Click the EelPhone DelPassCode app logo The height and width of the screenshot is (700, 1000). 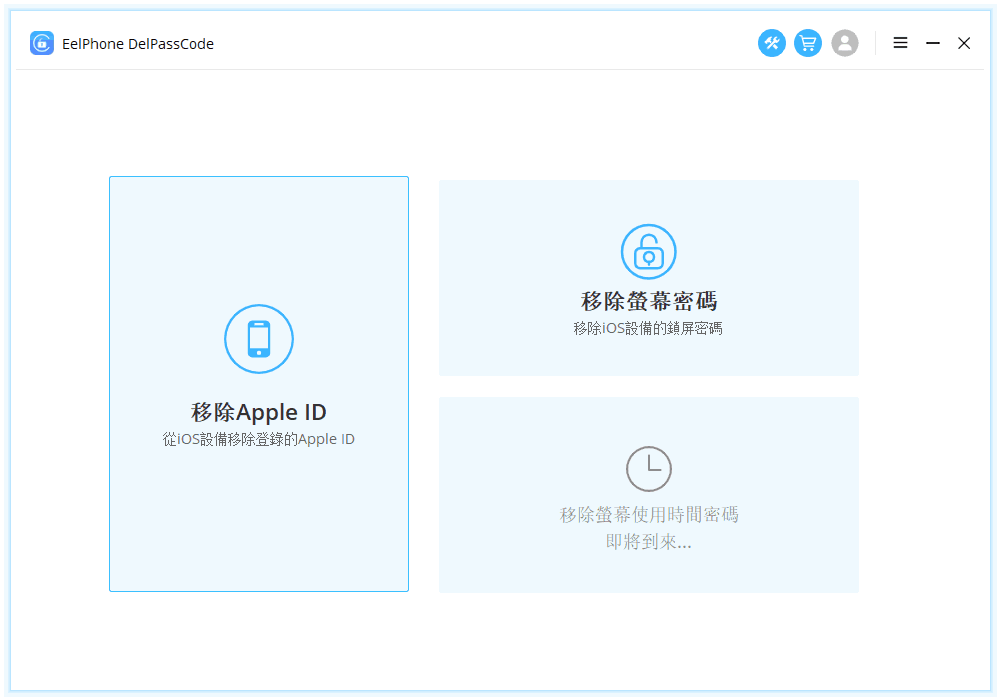42,43
